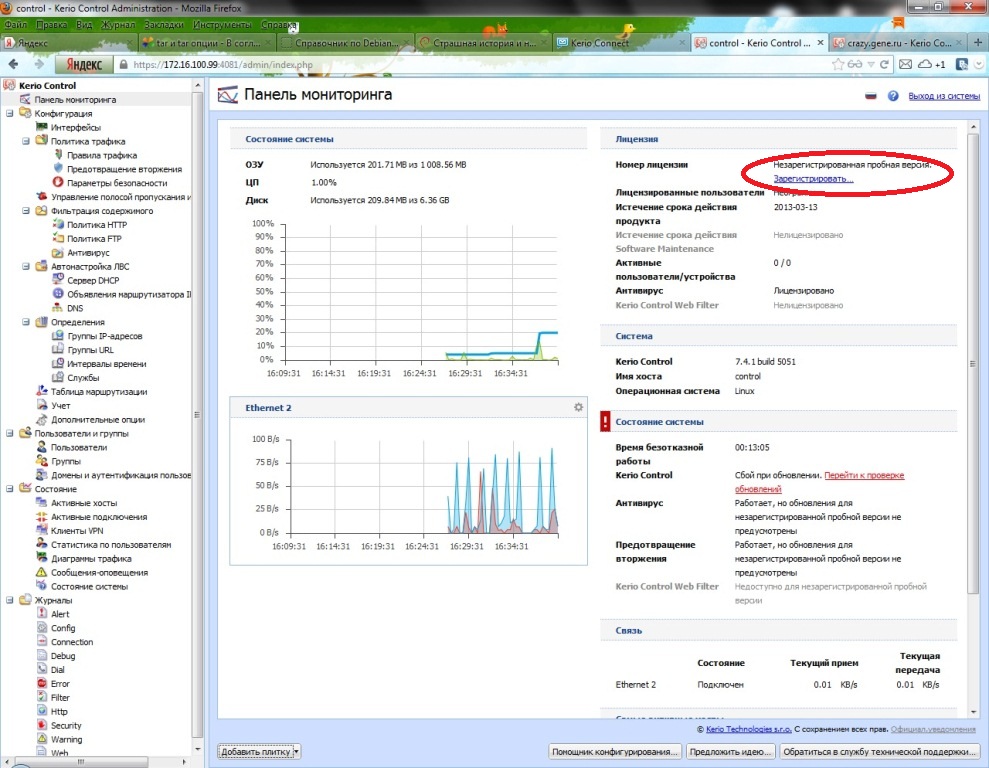Image resolution: width=989 pixels, height=768 pixels.
Task: Open the Error log icon
Action: click(x=41, y=684)
